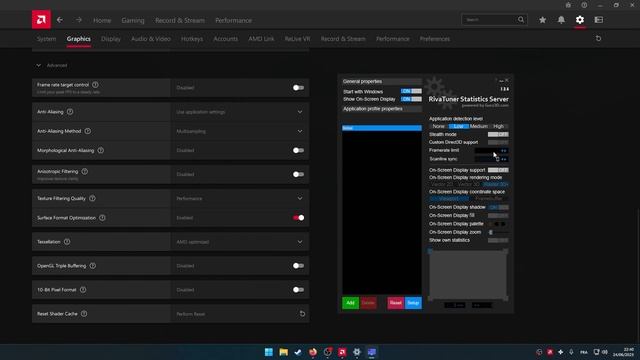Image resolution: width=640 pixels, height=360 pixels.
Task: Open help for Frame rate target control
Action: pyautogui.click(x=95, y=85)
